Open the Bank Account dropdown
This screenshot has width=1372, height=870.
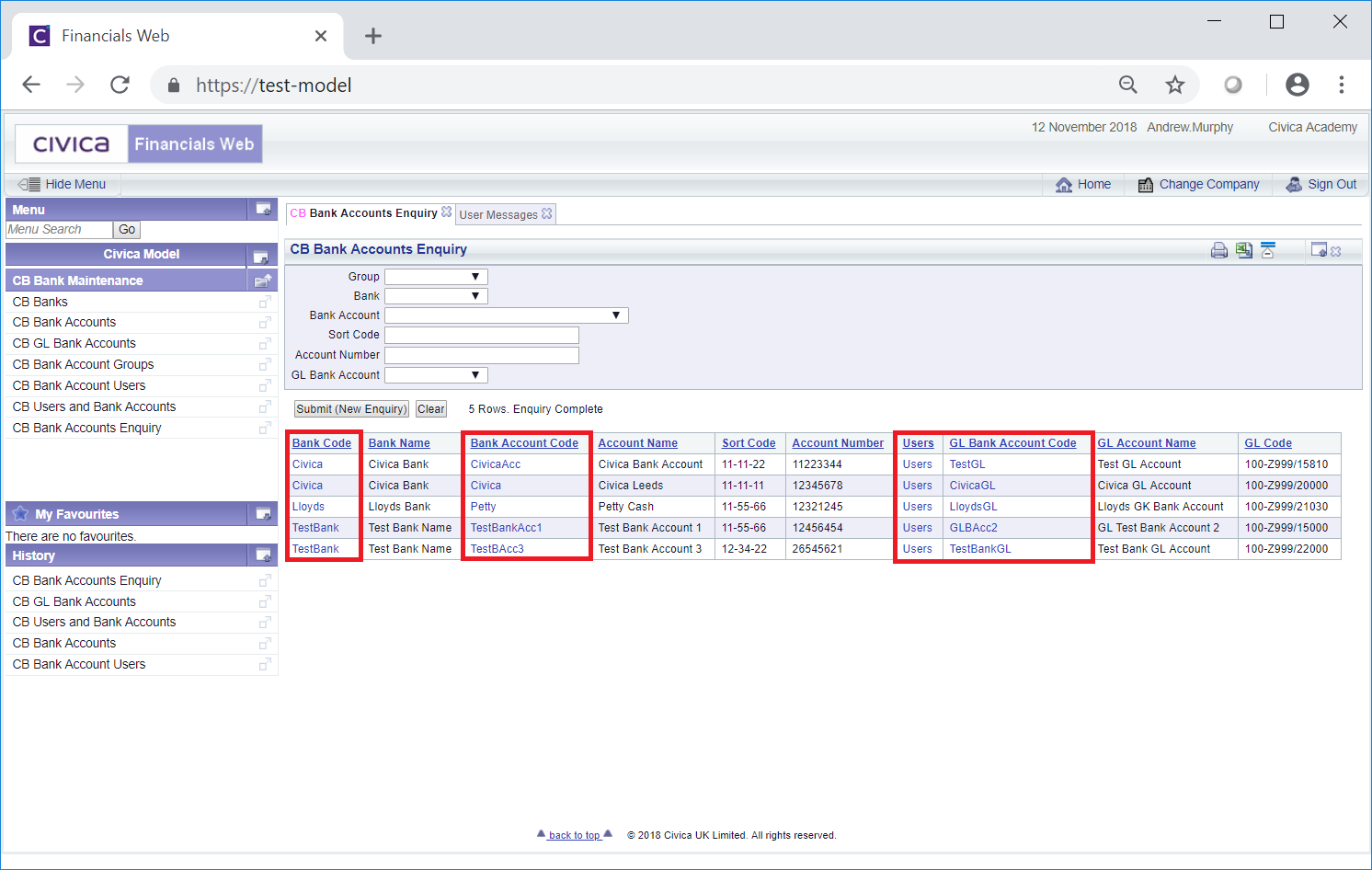tap(507, 315)
